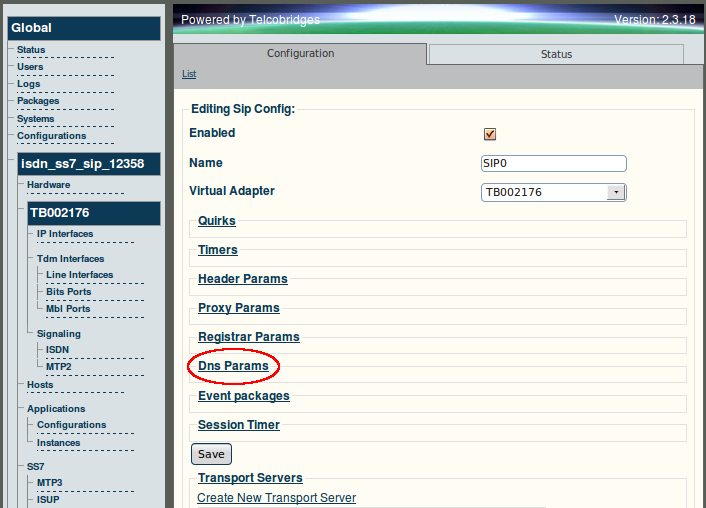706x508 pixels.
Task: Switch to the Status tab
Action: [x=556, y=54]
